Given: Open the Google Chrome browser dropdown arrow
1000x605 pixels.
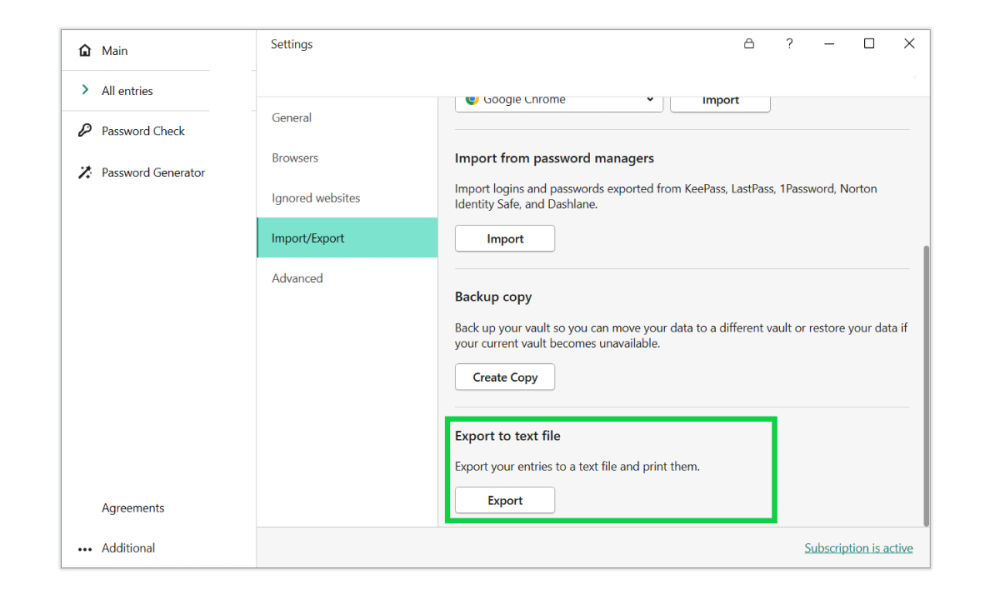Looking at the screenshot, I should [649, 100].
